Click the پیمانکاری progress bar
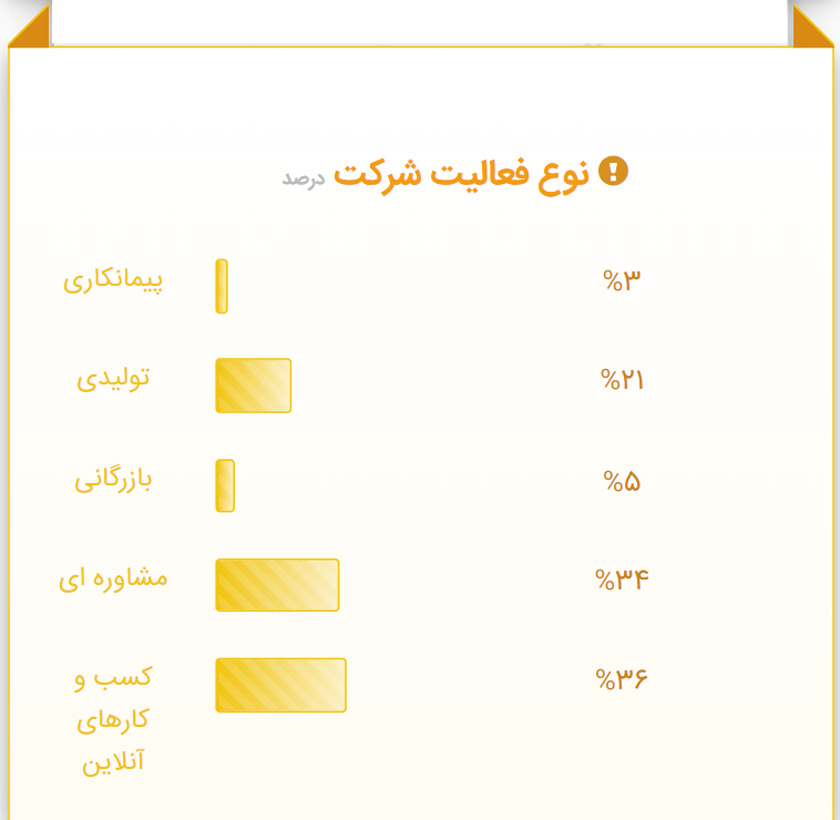 pos(221,286)
